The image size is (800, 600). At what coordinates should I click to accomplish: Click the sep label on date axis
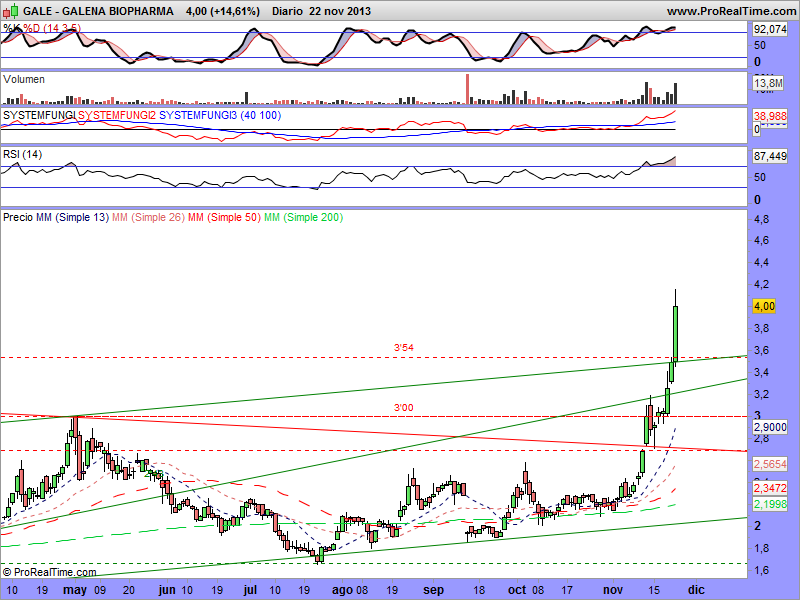[434, 590]
